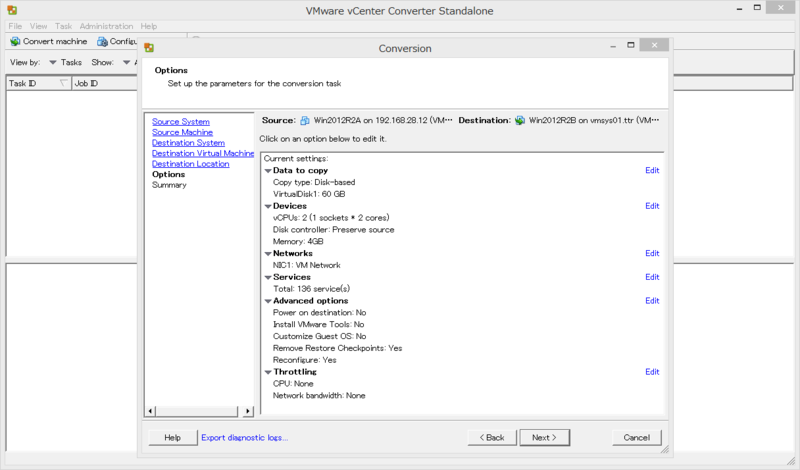
Task: Click 'Power on destination: No' row
Action: 319,312
